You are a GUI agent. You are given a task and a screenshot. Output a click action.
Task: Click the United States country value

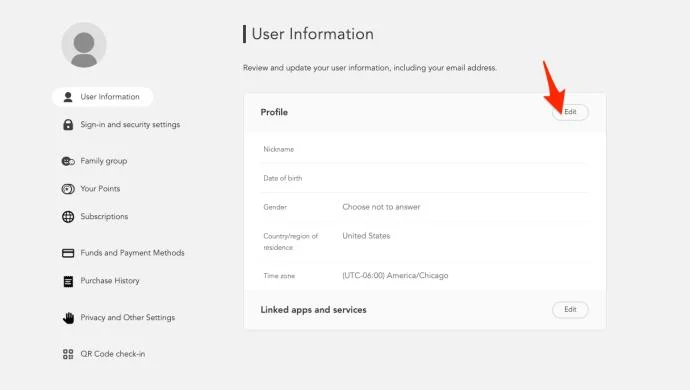click(x=366, y=236)
